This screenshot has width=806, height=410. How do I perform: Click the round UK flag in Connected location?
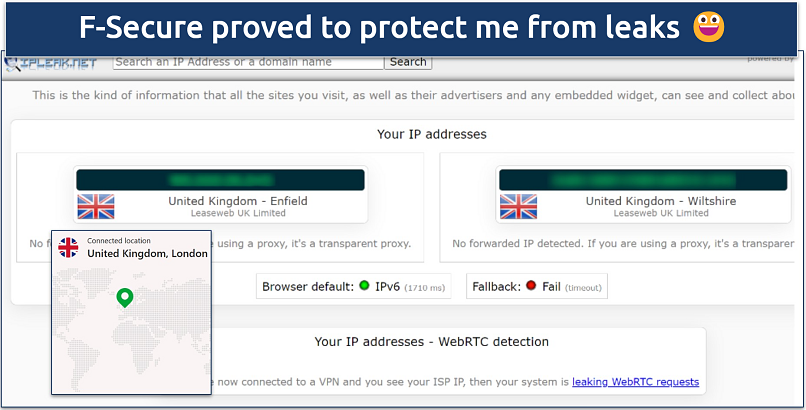coord(68,247)
